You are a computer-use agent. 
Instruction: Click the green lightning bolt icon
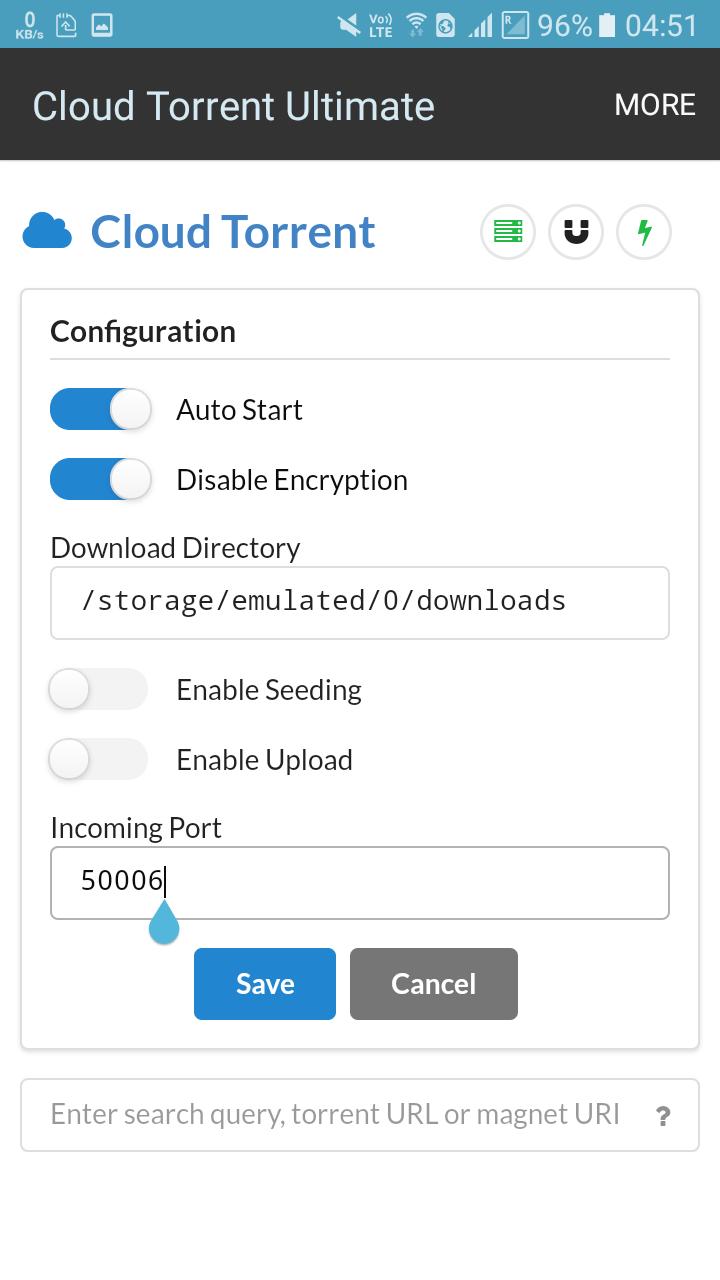click(644, 232)
